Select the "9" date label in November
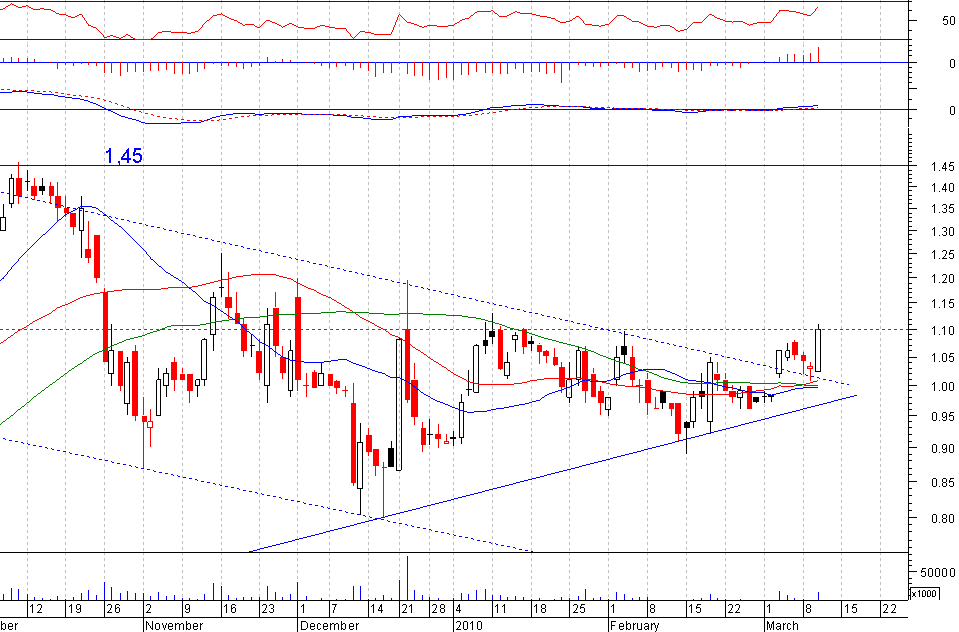This screenshot has height=632, width=959. coord(188,609)
